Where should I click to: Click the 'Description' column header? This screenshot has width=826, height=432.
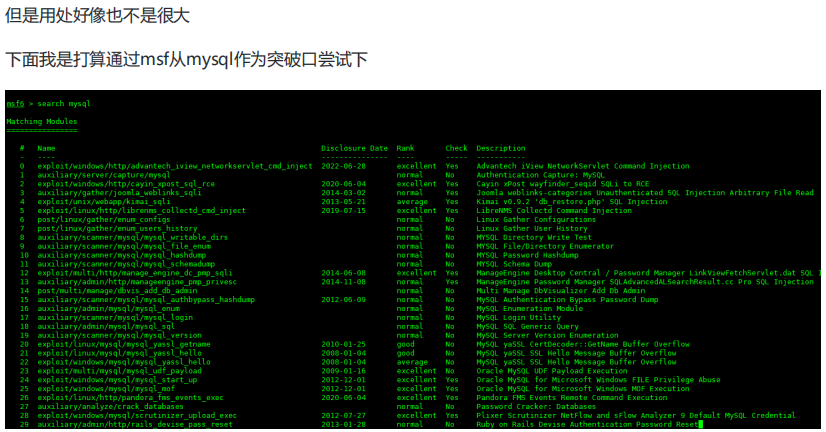click(x=501, y=149)
